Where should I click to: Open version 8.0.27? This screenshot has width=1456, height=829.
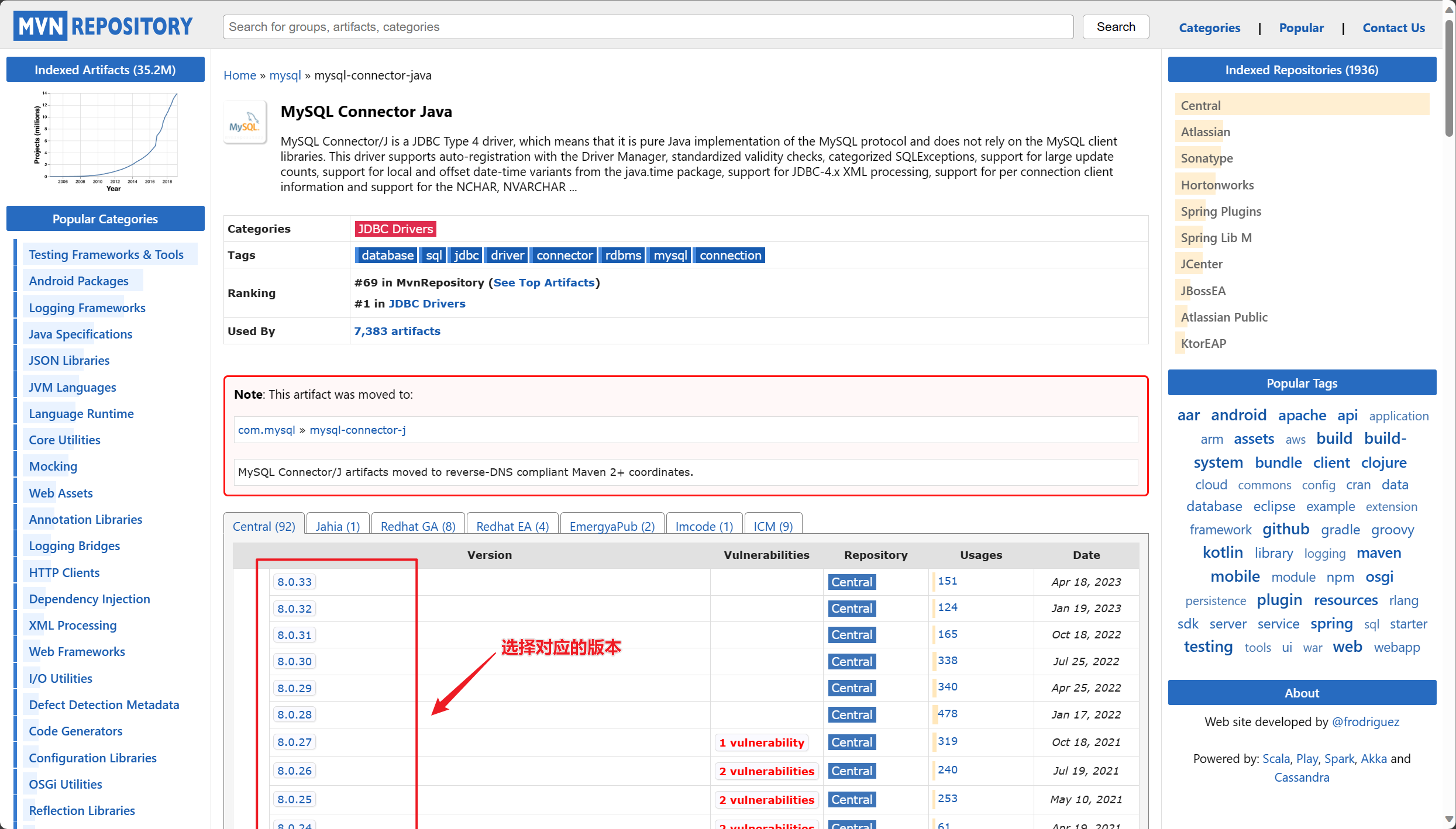click(294, 742)
